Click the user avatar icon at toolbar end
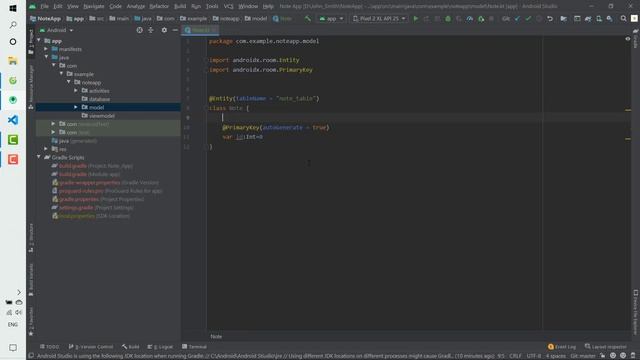640x360 pixels. 634,19
